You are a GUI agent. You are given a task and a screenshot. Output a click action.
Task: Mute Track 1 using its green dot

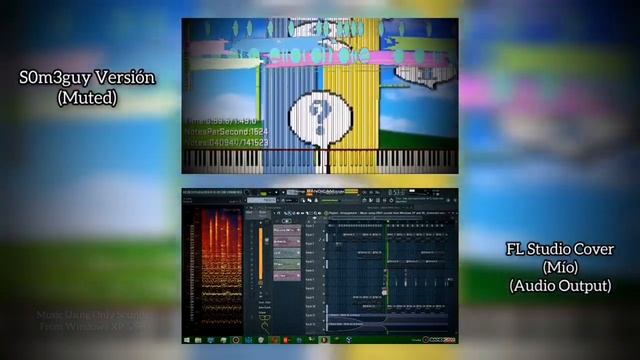pos(324,231)
